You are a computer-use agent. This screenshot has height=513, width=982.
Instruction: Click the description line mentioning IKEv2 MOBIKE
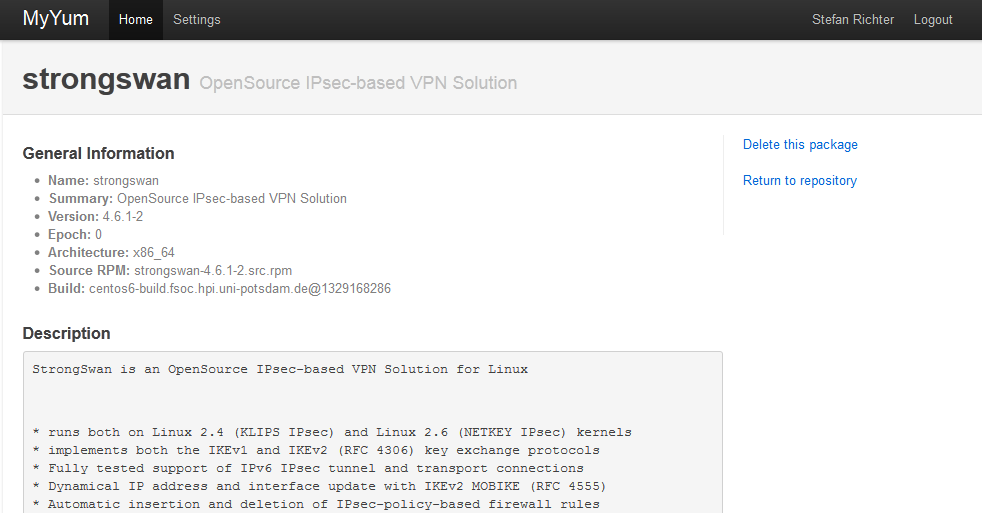[319, 487]
